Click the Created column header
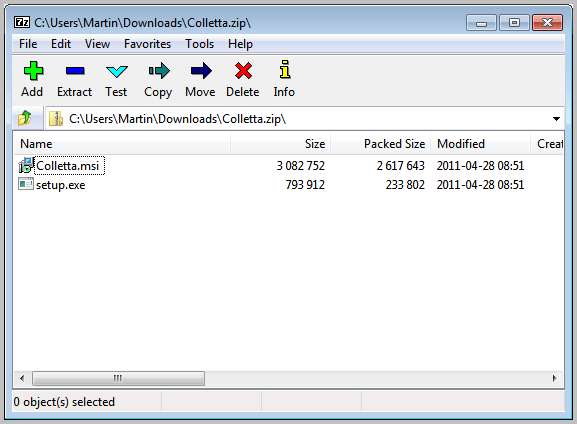The width and height of the screenshot is (577, 424). tap(547, 144)
